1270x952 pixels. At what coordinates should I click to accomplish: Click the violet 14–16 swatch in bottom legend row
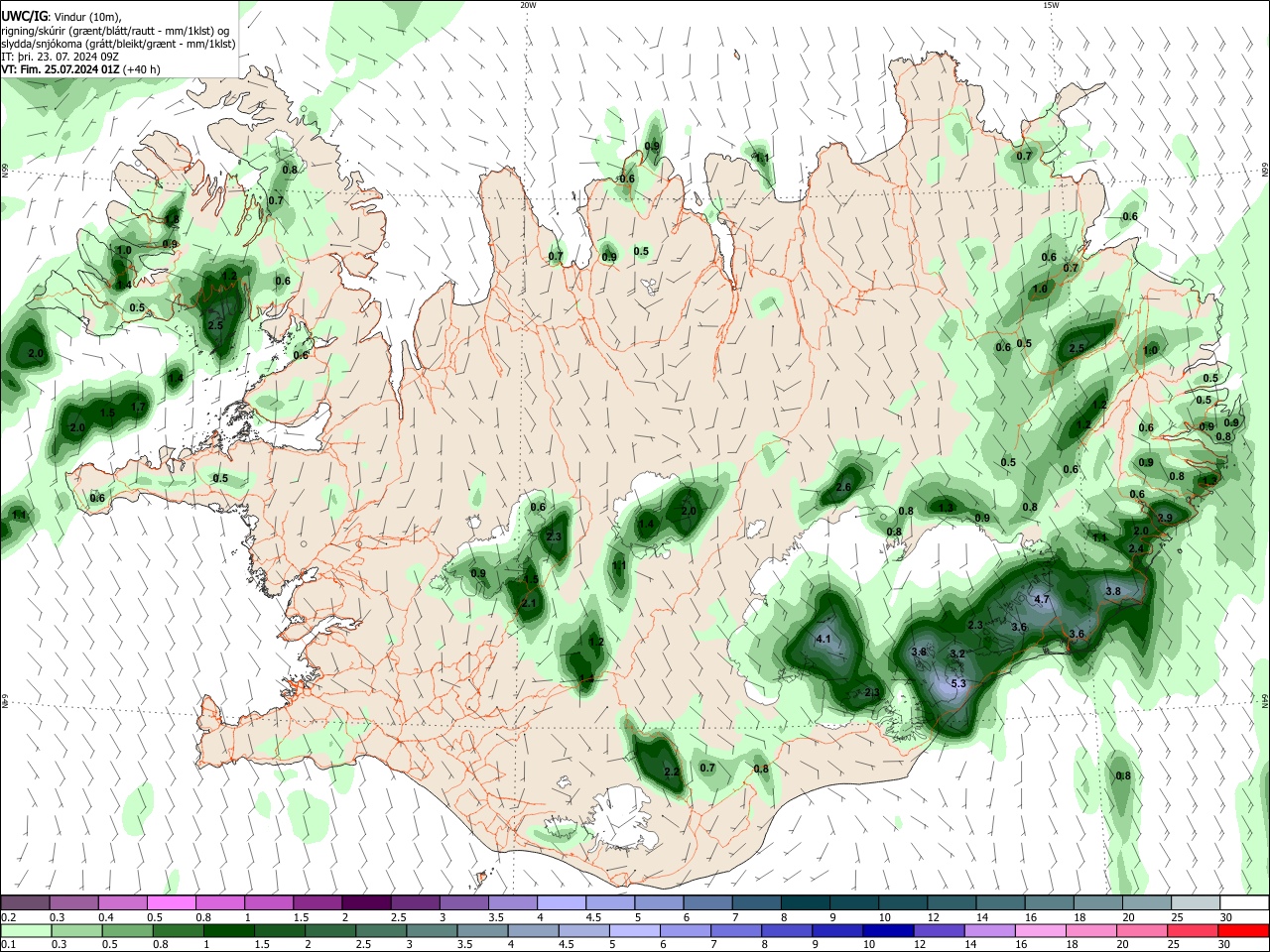click(989, 931)
